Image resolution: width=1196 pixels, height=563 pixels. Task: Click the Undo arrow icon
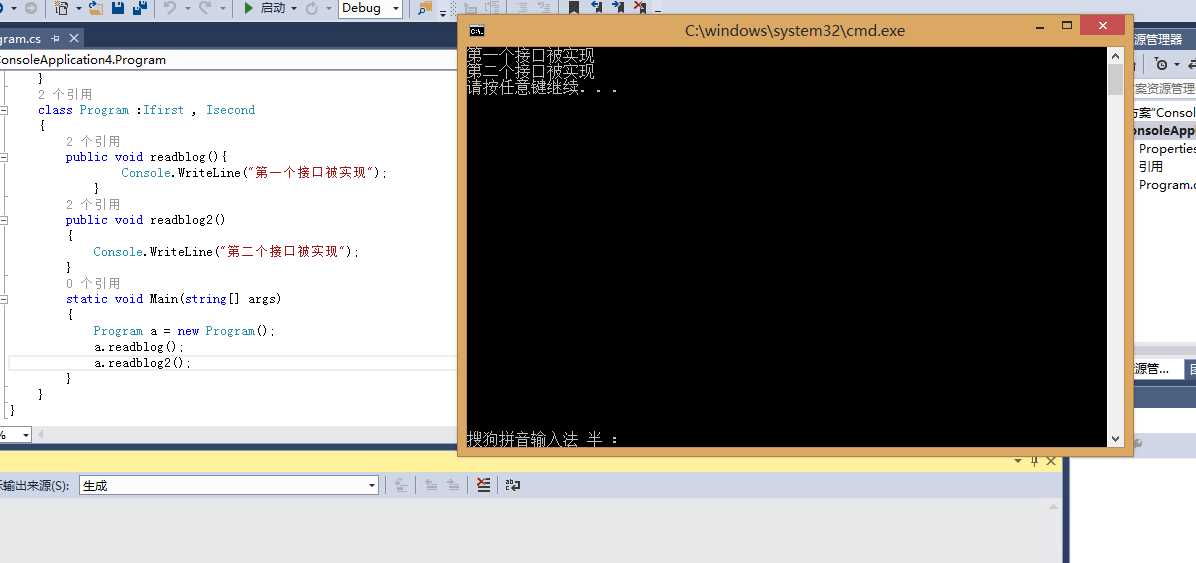click(x=170, y=8)
